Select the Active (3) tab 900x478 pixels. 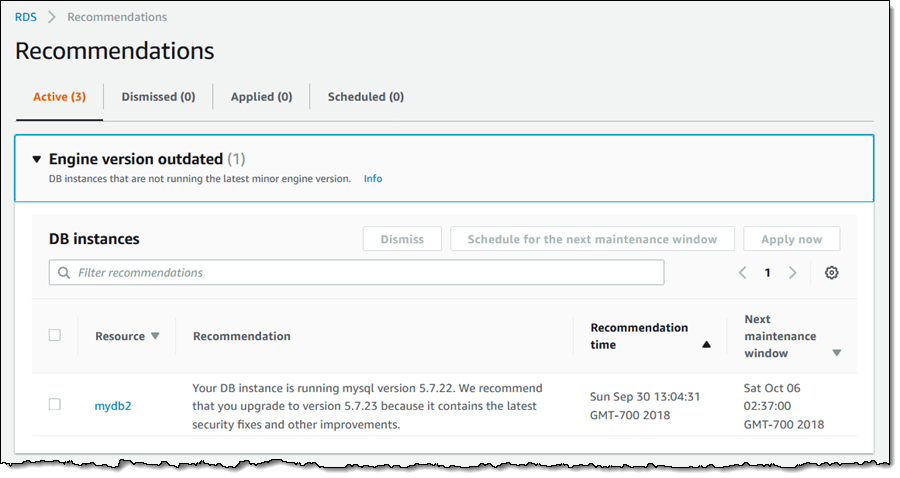(59, 97)
